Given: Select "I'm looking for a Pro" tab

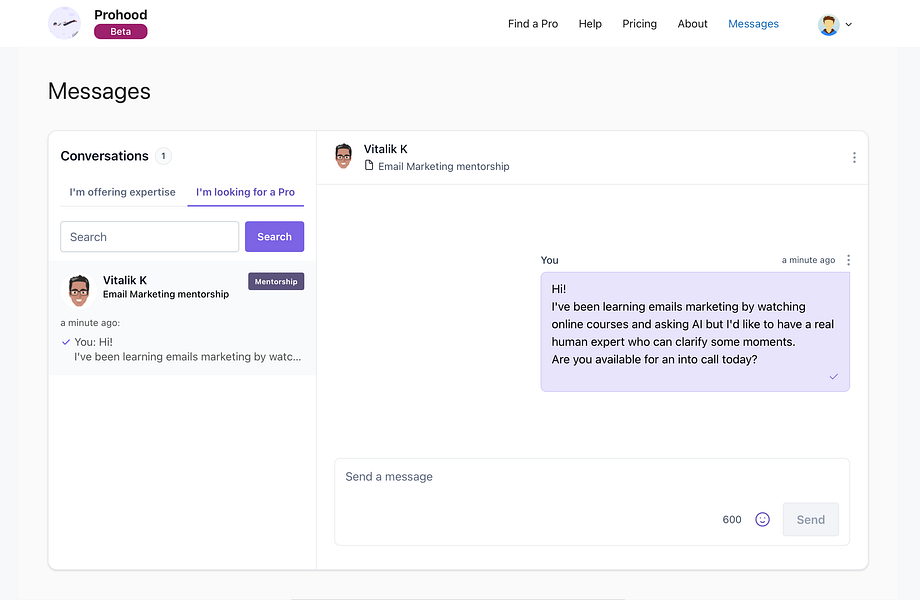Looking at the screenshot, I should [245, 192].
